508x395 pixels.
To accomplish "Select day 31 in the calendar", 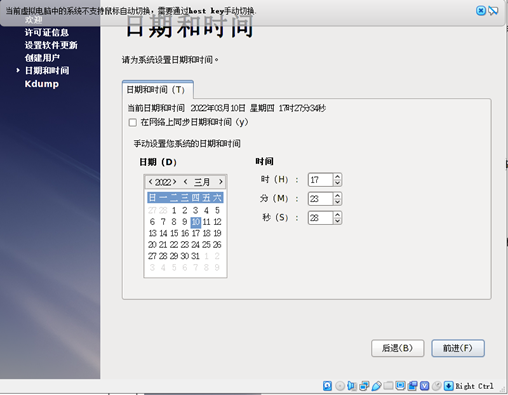I will (196, 256).
